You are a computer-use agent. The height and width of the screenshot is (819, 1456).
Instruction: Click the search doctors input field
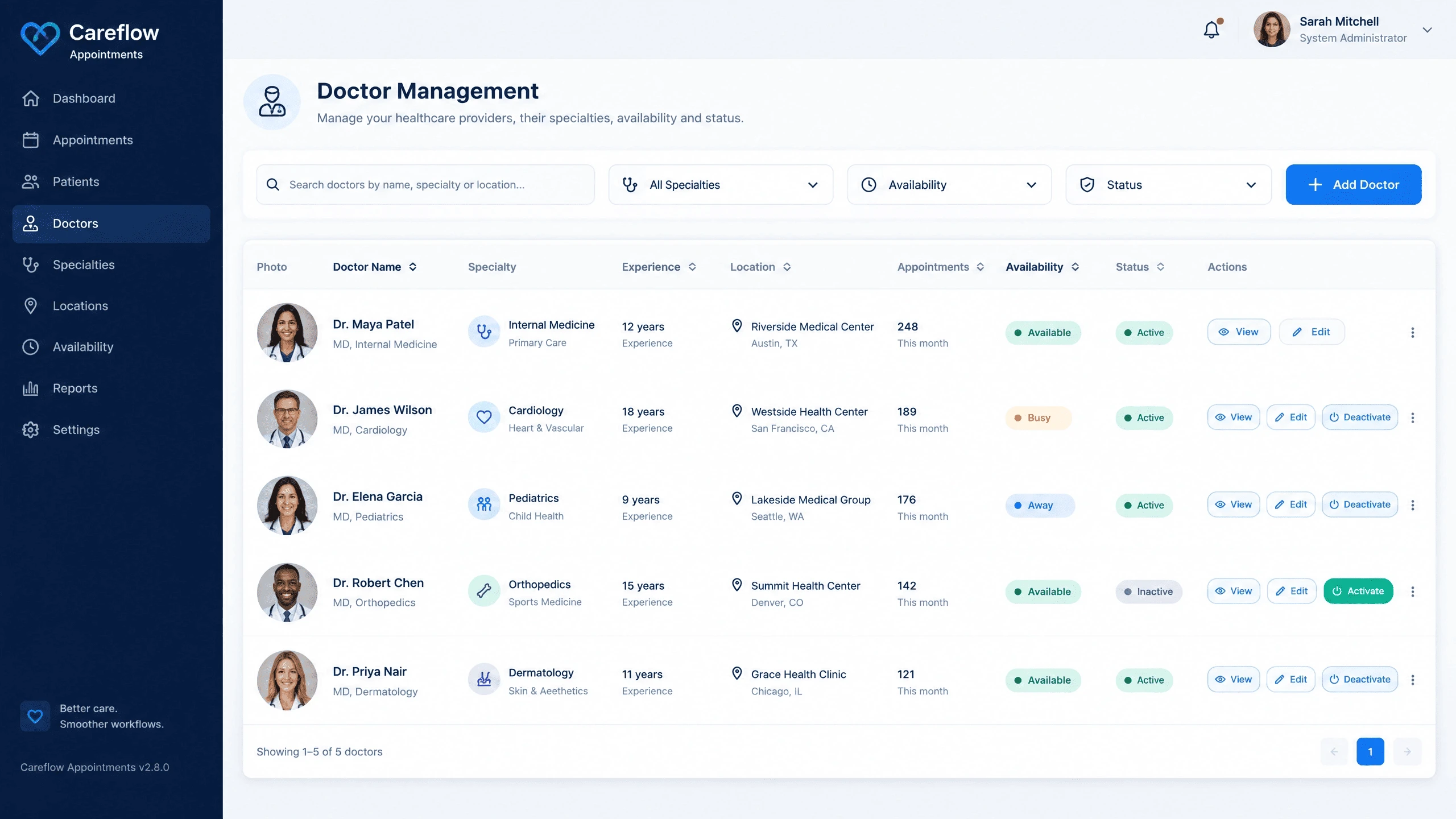coord(425,185)
